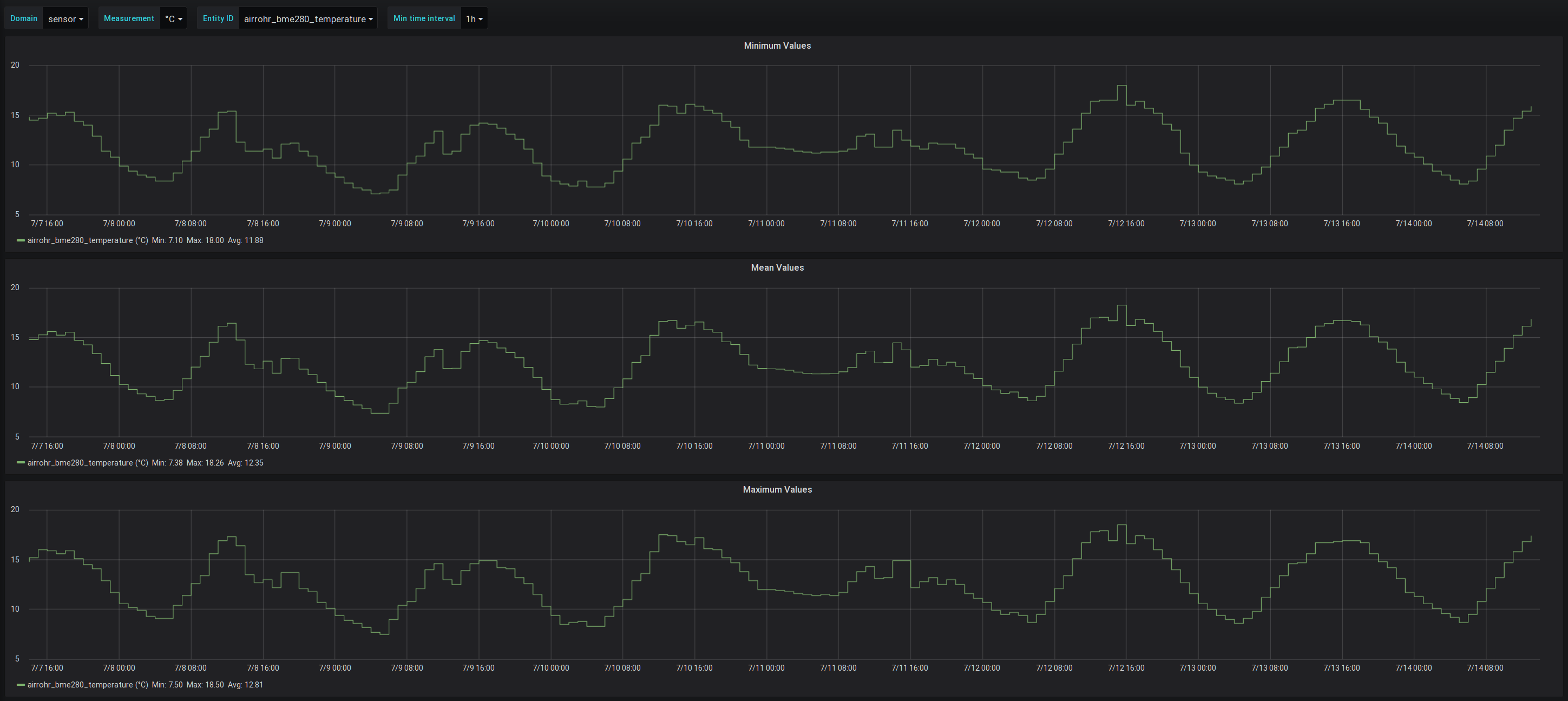Viewport: 1568px width, 701px height.
Task: Expand the Measurement °C dropdown
Action: pyautogui.click(x=174, y=19)
